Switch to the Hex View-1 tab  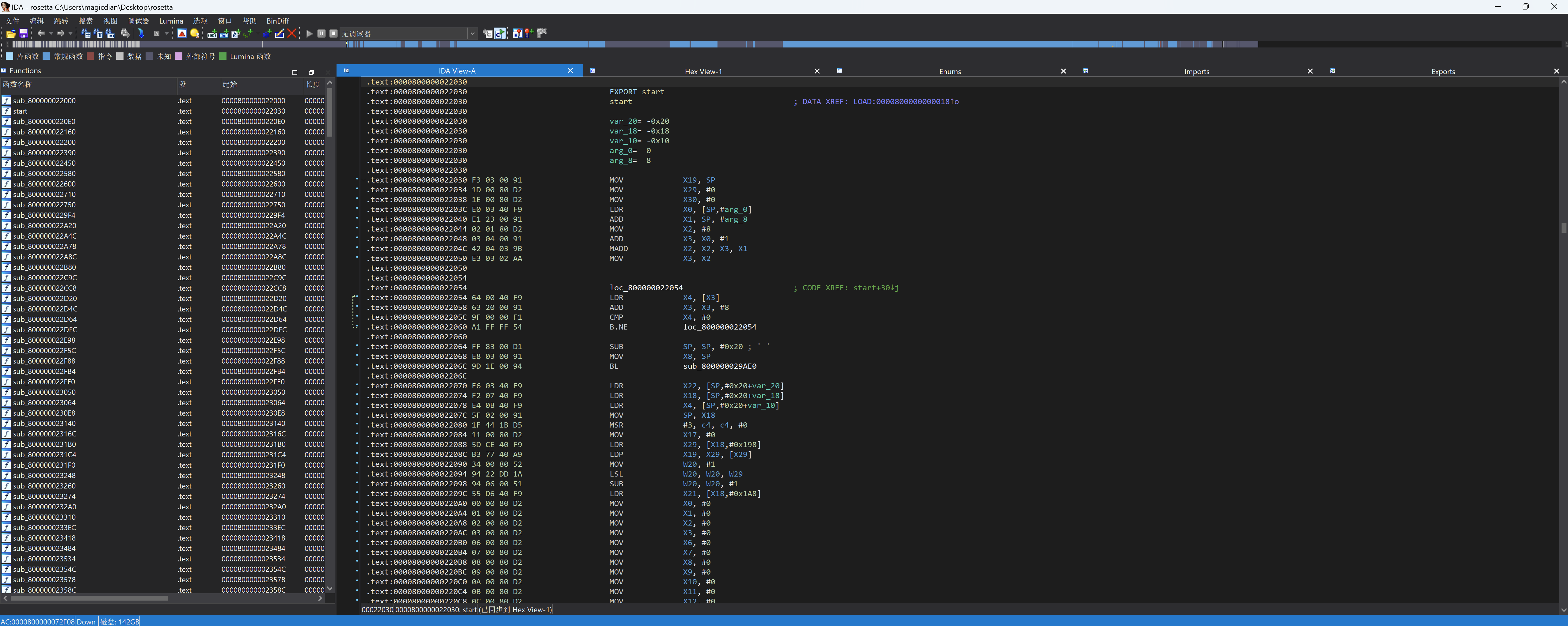tap(702, 71)
